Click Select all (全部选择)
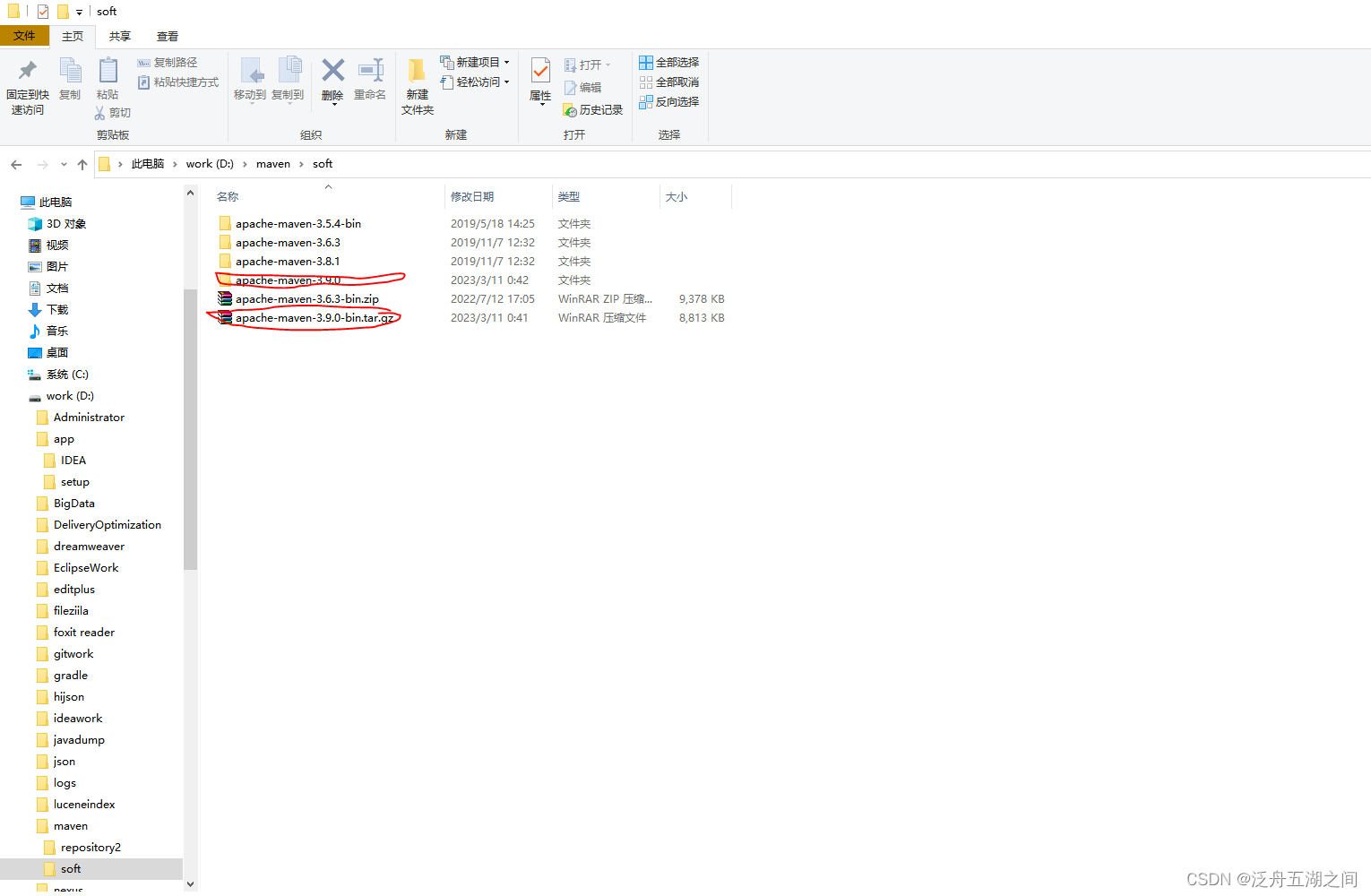 coord(668,63)
